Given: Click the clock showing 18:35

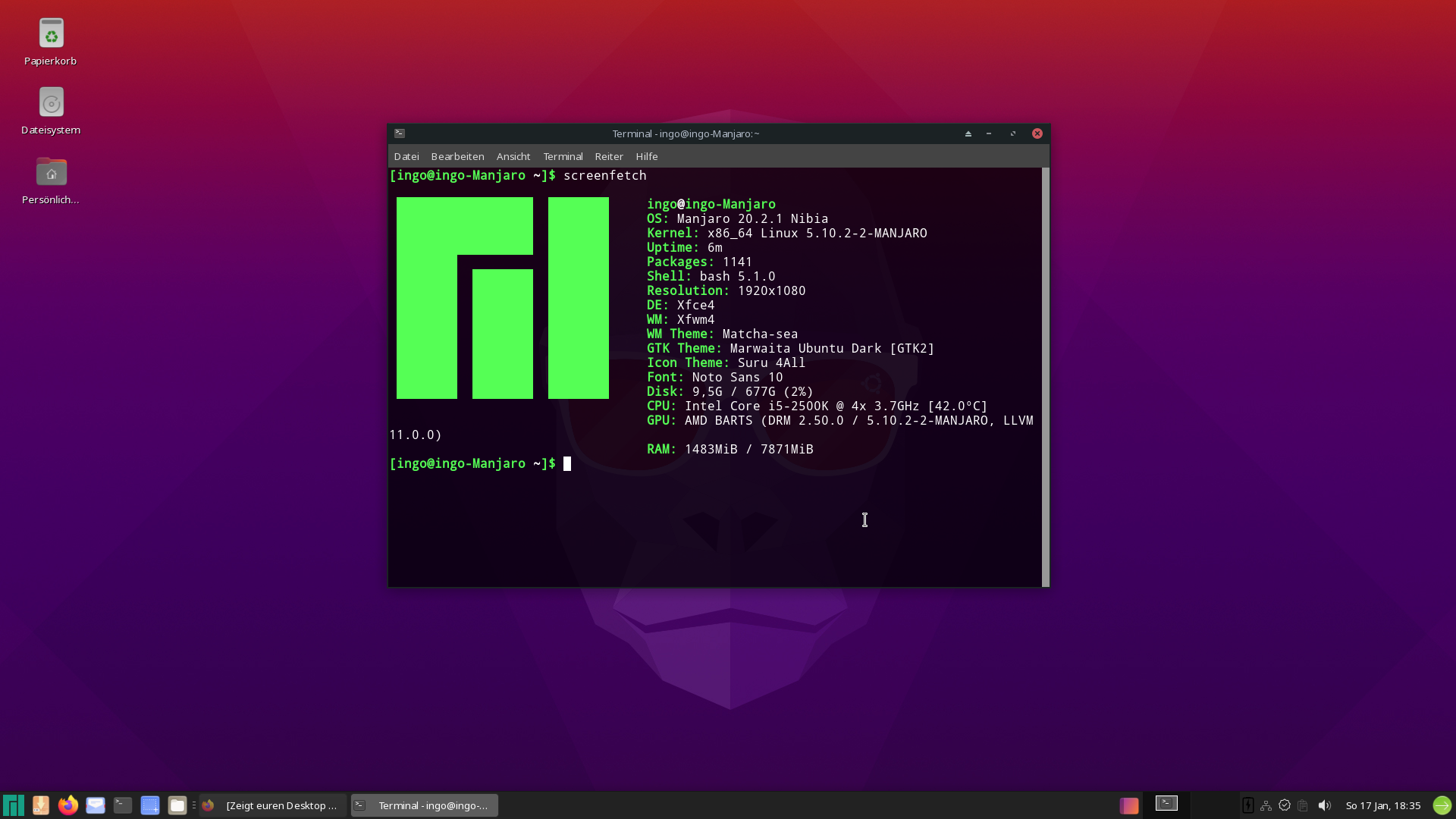Looking at the screenshot, I should coord(1382,805).
